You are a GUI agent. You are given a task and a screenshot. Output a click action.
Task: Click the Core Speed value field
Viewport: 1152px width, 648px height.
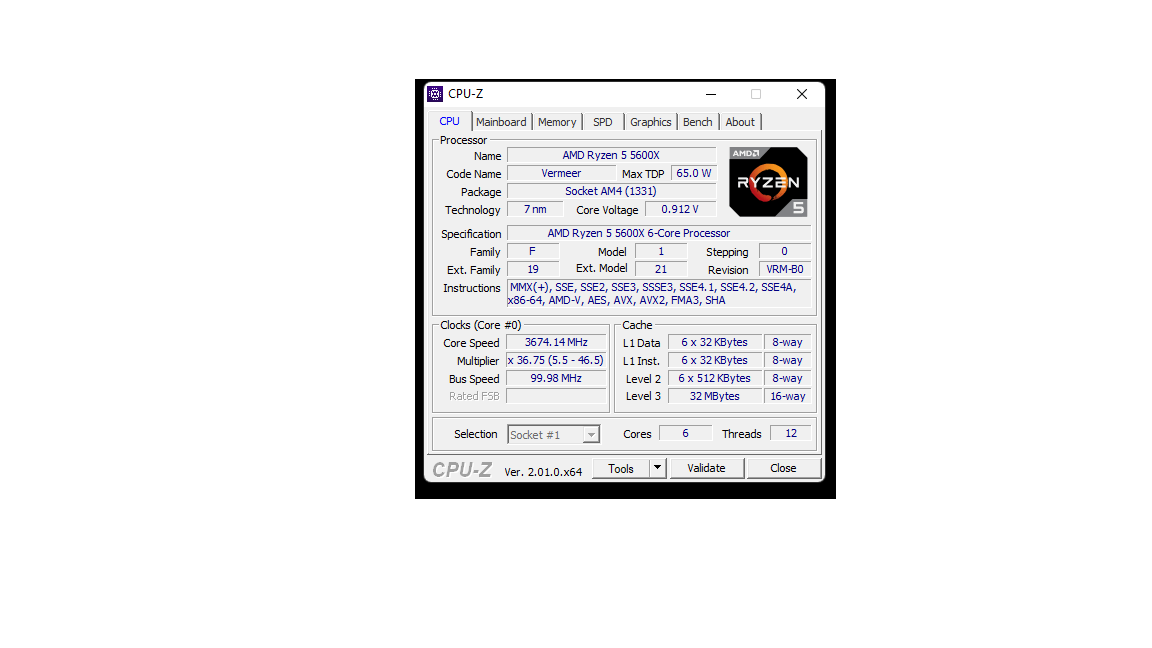[556, 342]
